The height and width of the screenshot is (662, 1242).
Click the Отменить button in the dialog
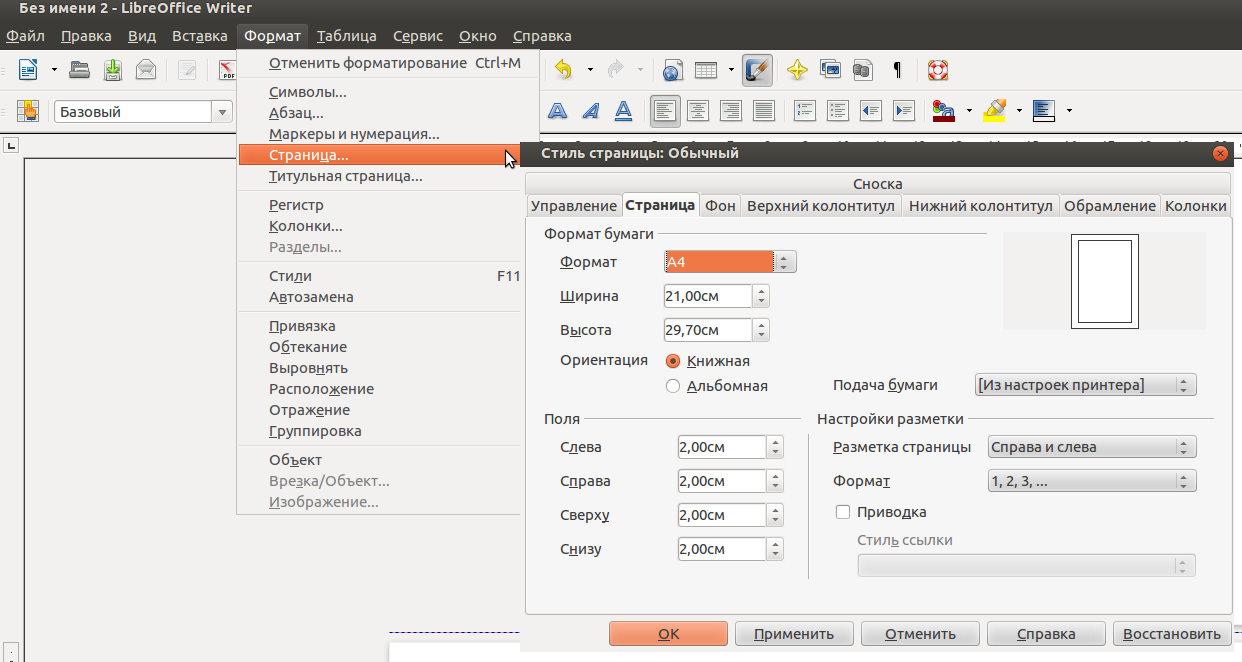[x=920, y=634]
